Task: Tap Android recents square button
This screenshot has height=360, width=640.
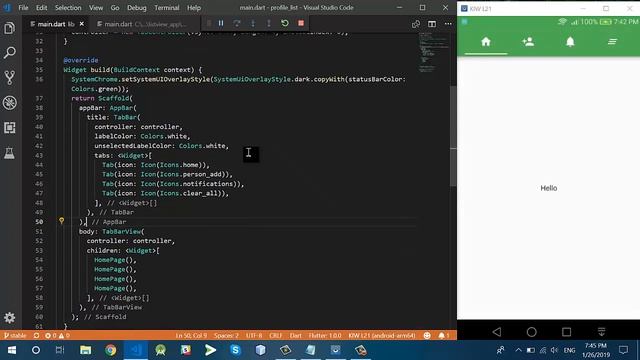Action: coord(567,332)
